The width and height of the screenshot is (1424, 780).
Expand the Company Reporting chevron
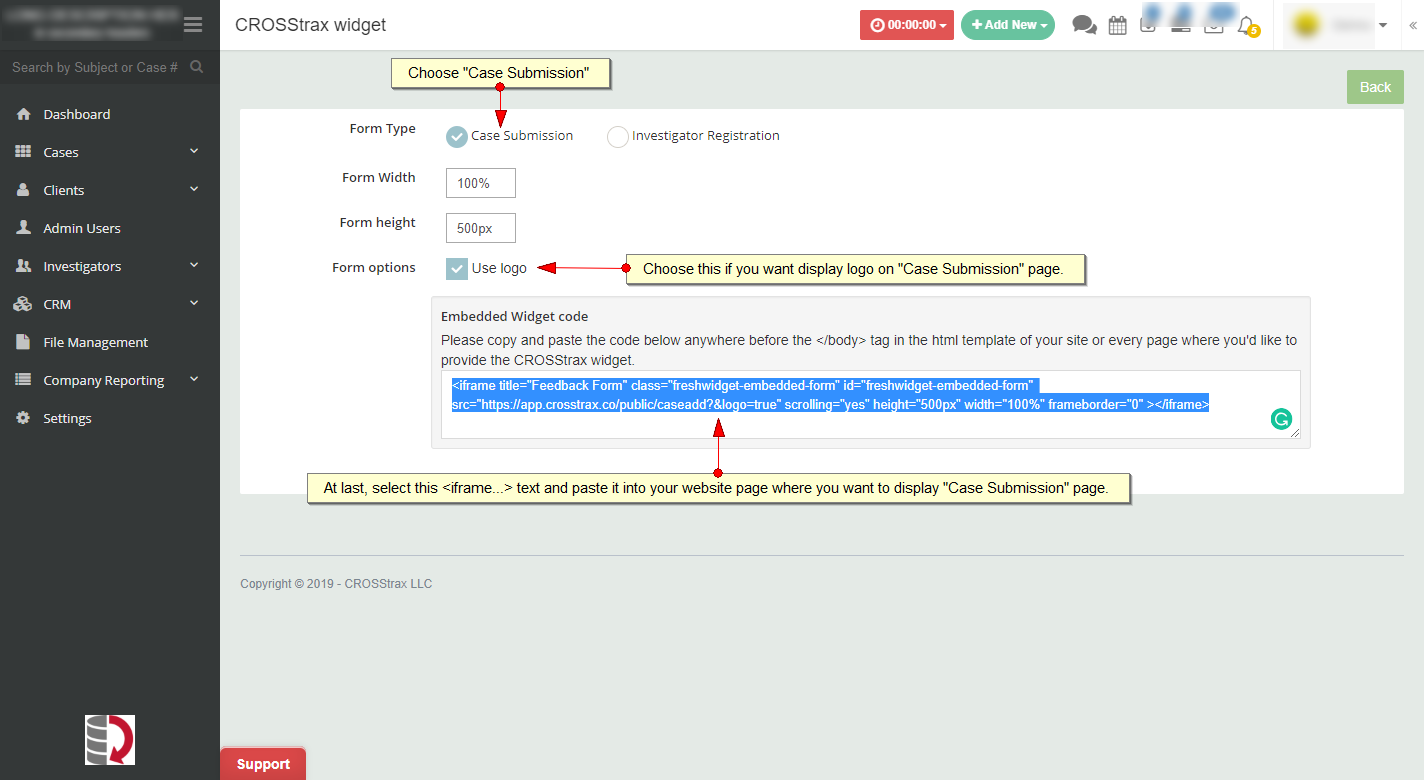tap(194, 379)
